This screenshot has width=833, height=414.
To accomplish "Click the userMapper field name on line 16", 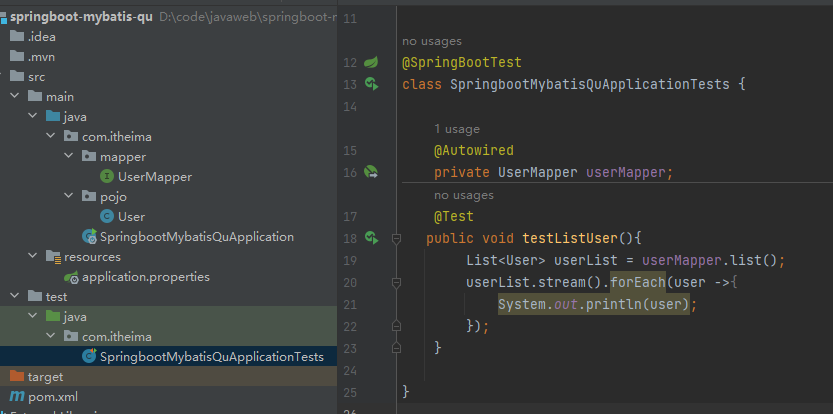I will (x=626, y=172).
